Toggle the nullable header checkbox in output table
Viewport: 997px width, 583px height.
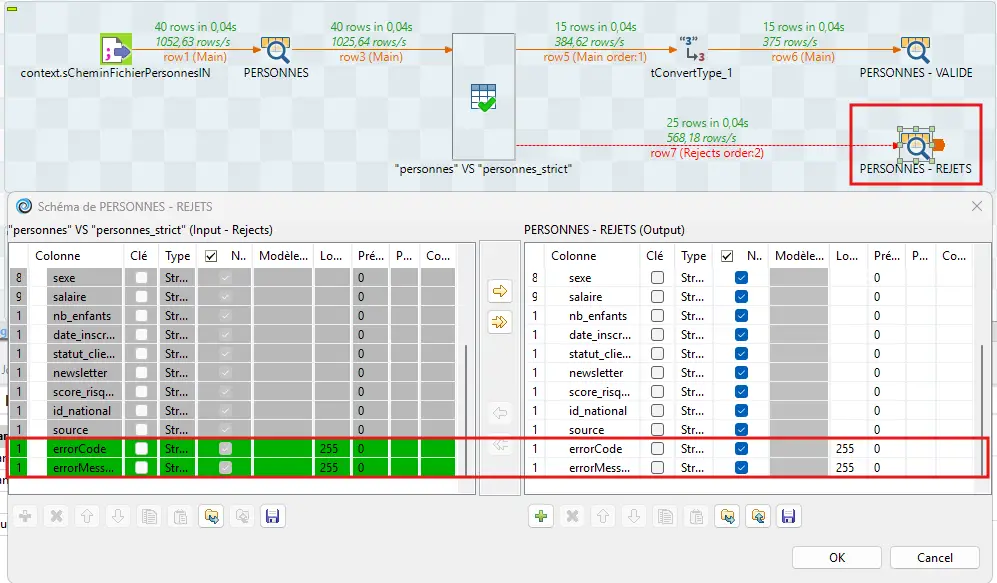pyautogui.click(x=727, y=256)
